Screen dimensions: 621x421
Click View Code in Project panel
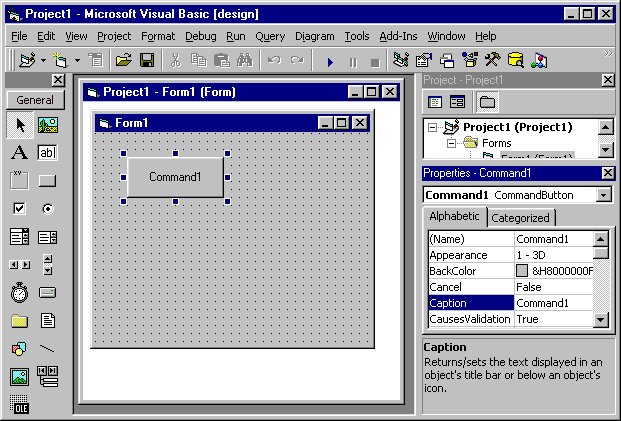[x=435, y=102]
